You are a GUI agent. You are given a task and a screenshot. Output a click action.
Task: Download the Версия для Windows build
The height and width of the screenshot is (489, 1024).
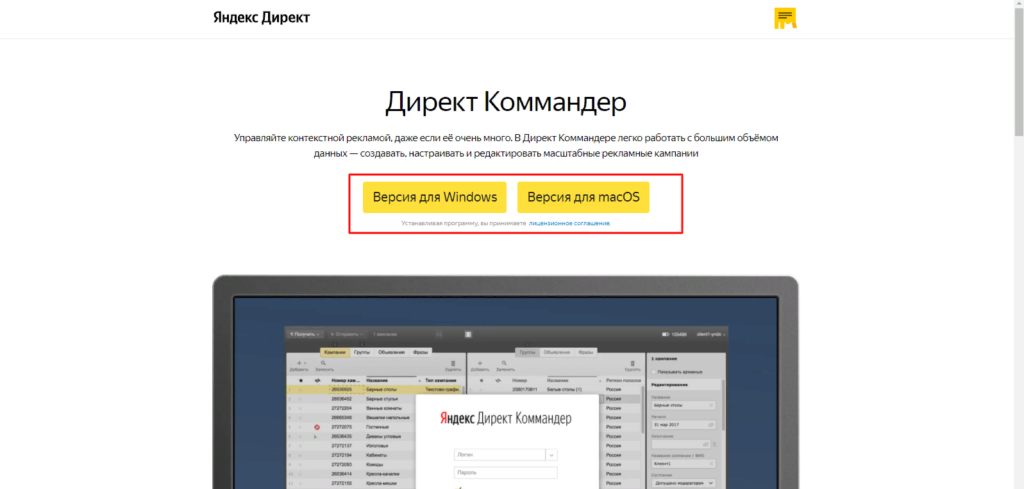(435, 197)
